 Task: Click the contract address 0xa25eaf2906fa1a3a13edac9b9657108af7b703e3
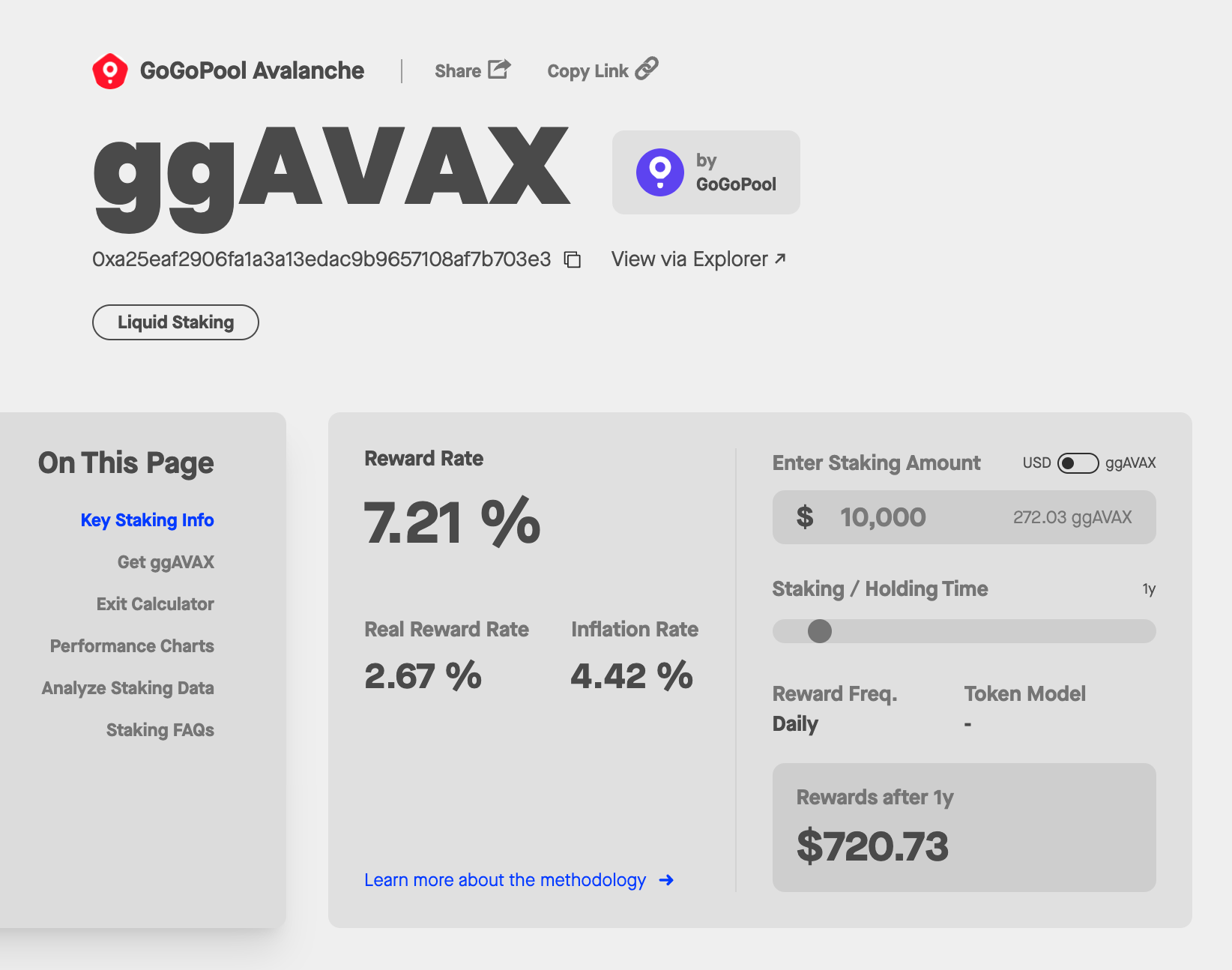321,259
